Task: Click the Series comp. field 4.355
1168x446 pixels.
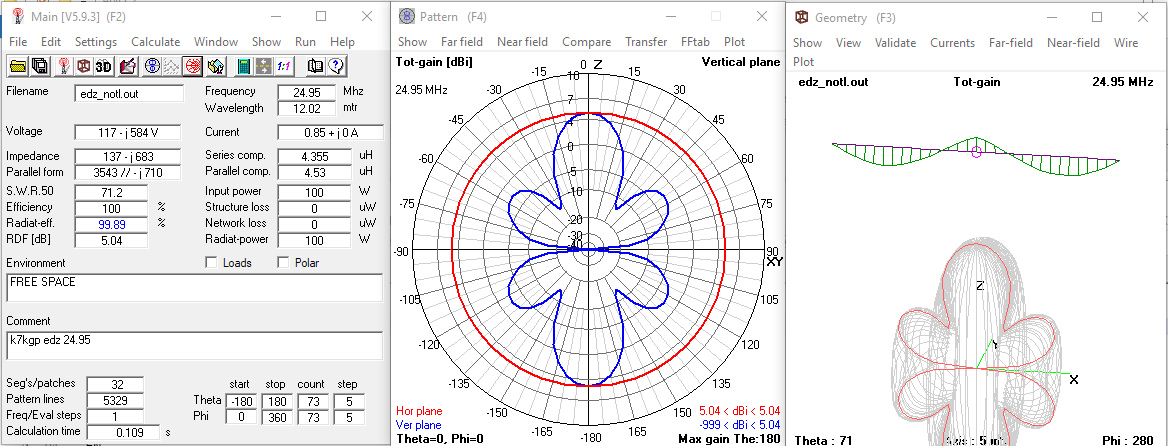Action: point(314,156)
